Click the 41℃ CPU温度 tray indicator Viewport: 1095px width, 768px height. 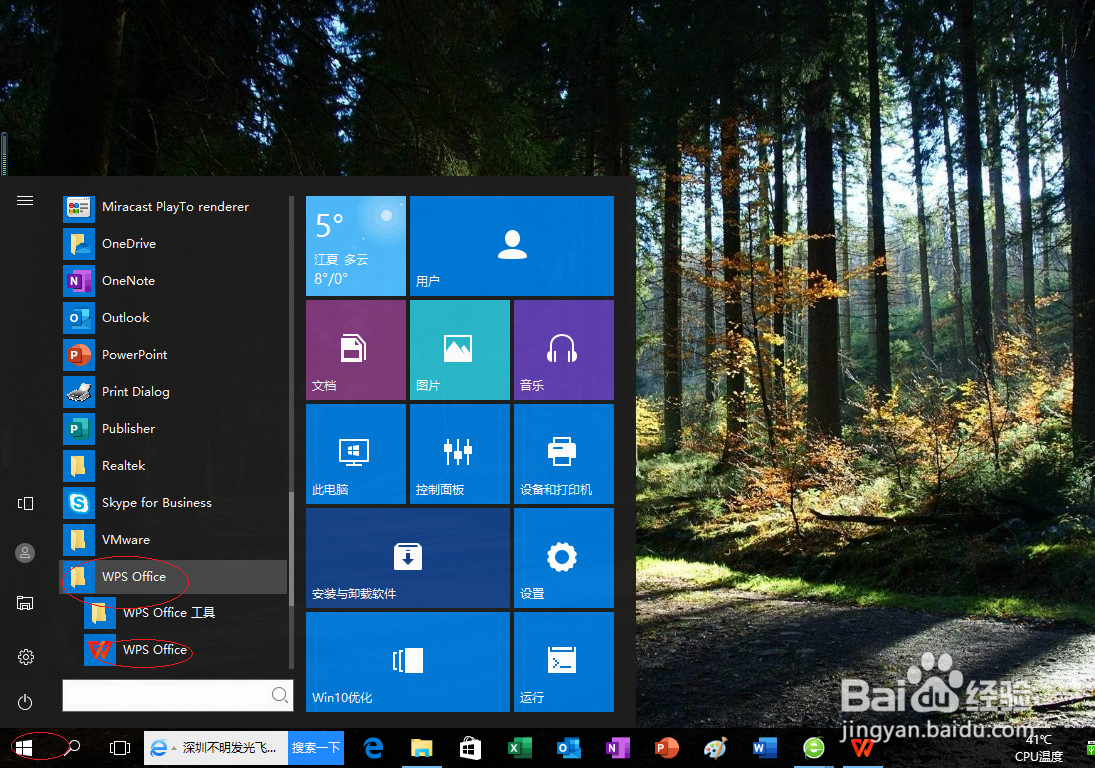pos(1038,748)
